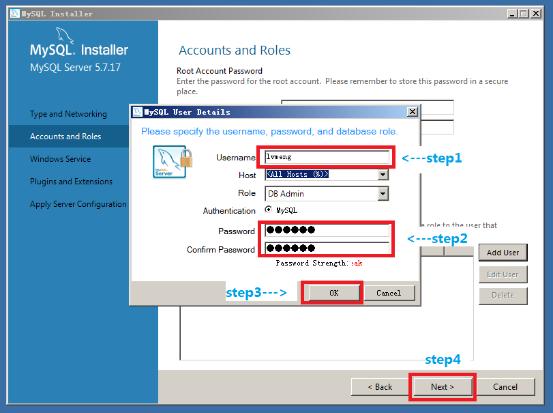Open the Host dropdown arrow
Screen dimensions: 553x413
click(x=383, y=174)
